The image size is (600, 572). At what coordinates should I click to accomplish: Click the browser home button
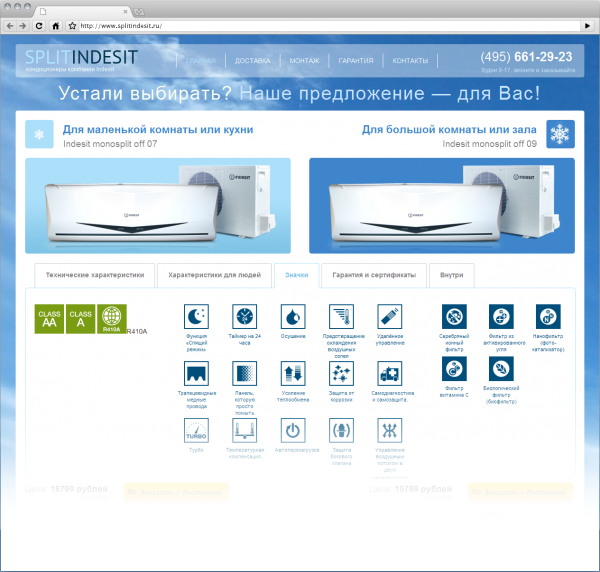(x=55, y=26)
